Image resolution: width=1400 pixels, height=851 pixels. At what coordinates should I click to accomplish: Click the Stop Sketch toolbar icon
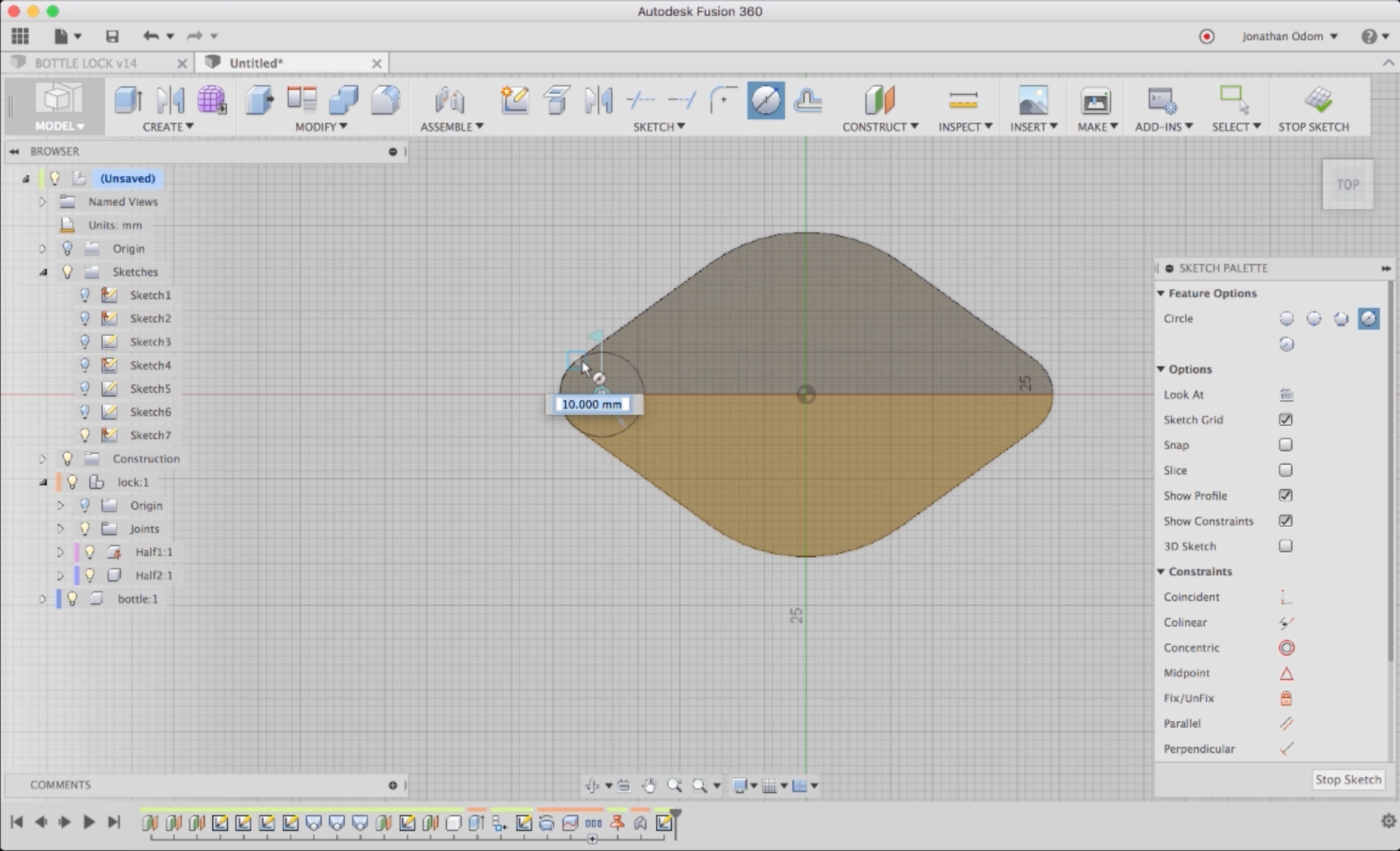[1319, 100]
